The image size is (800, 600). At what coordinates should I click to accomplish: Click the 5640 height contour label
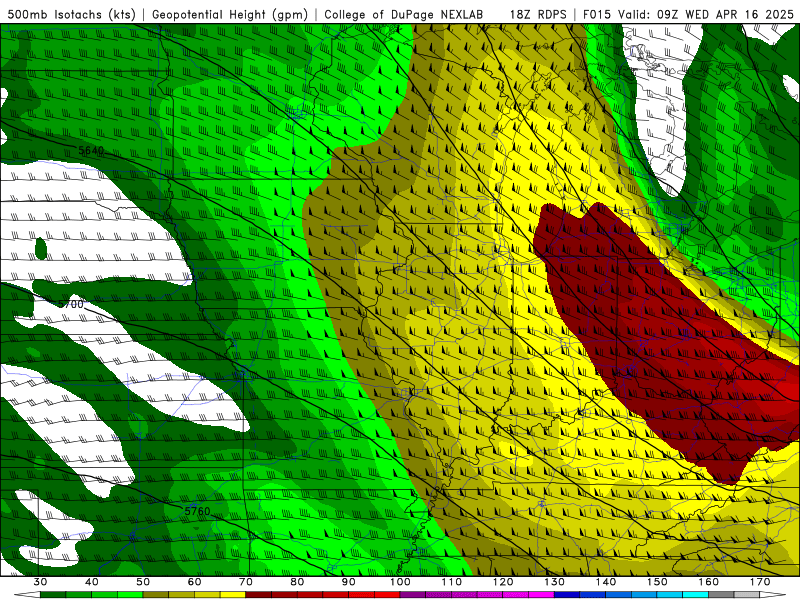coord(91,151)
